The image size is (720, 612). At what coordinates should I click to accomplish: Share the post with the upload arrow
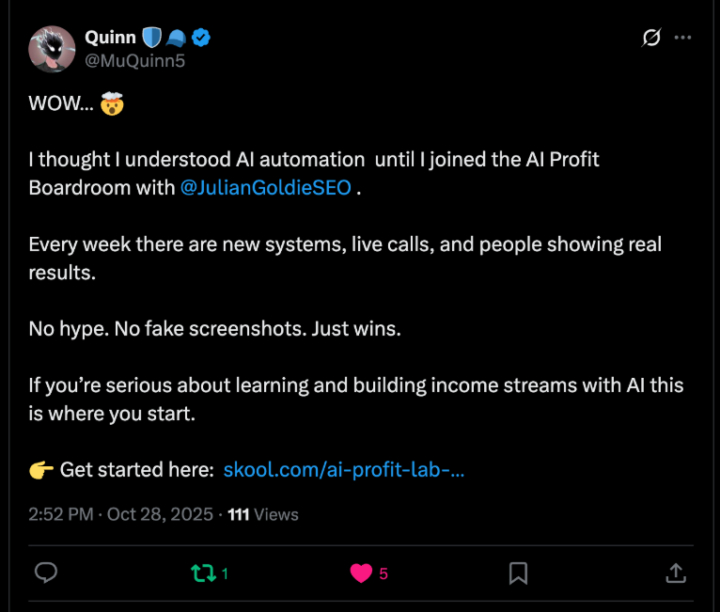[675, 573]
